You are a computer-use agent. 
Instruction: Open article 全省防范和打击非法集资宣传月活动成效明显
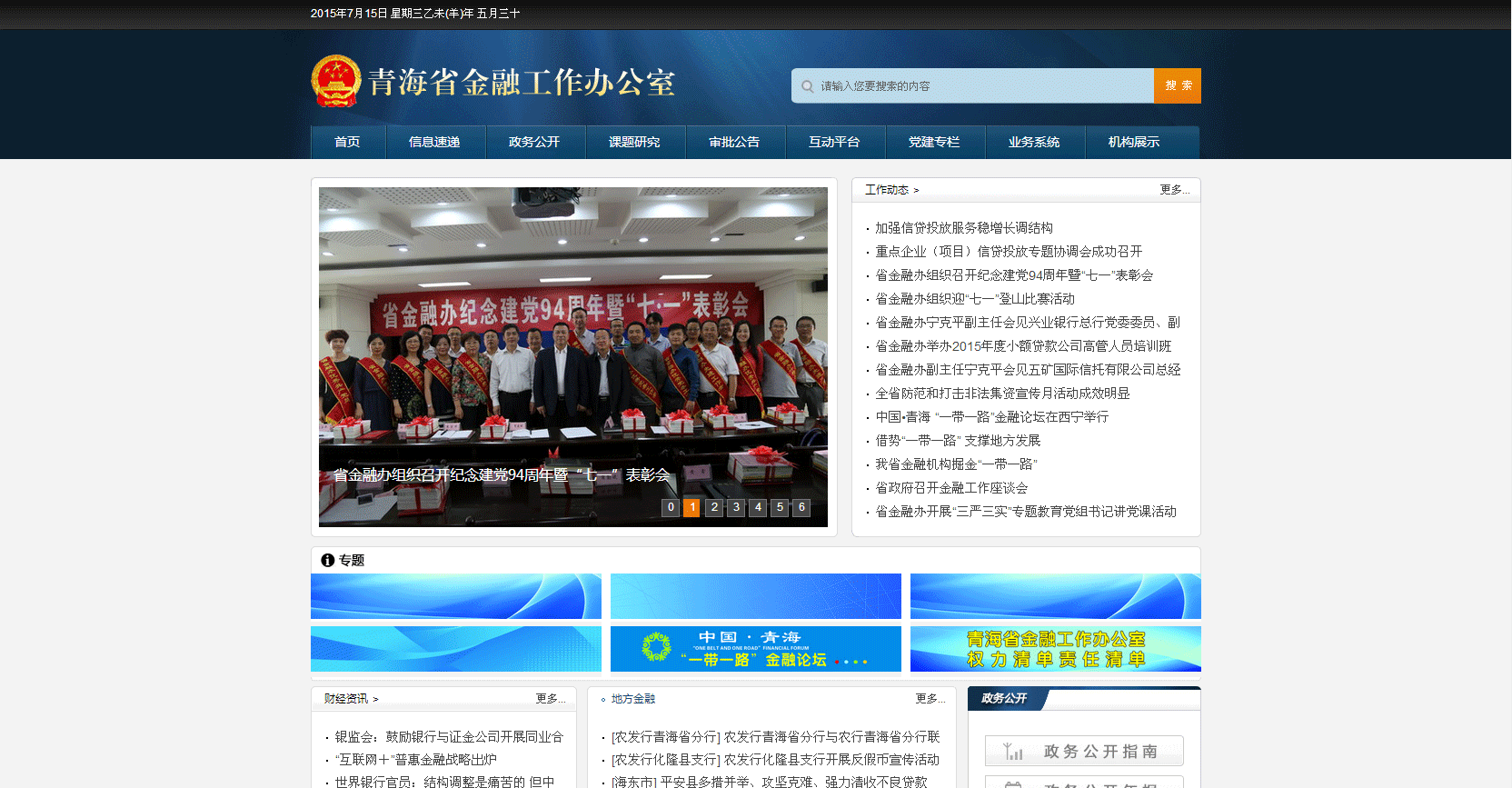pos(1002,394)
